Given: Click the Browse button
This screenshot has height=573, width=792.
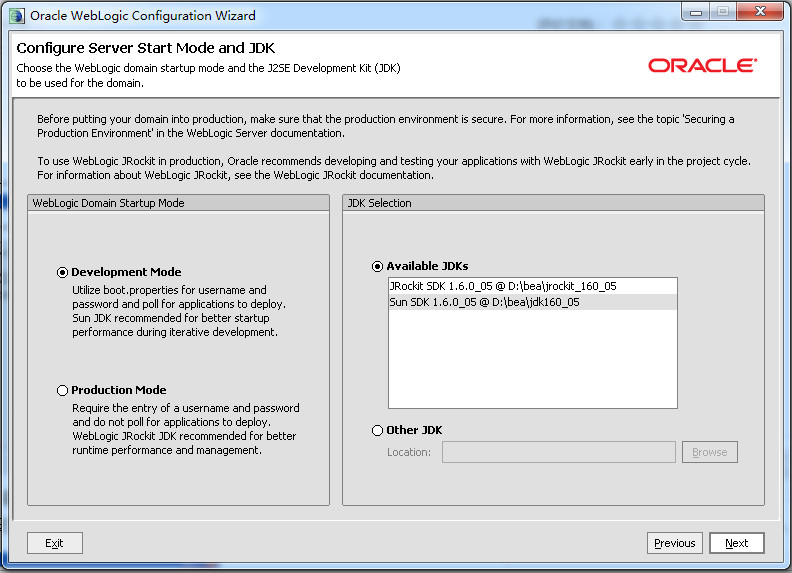Looking at the screenshot, I should point(710,452).
